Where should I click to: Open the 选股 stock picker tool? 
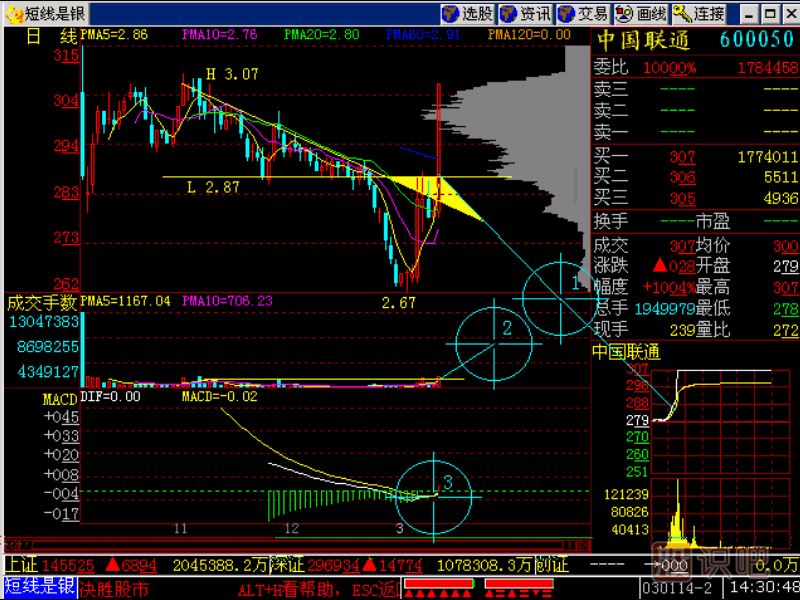coord(468,13)
